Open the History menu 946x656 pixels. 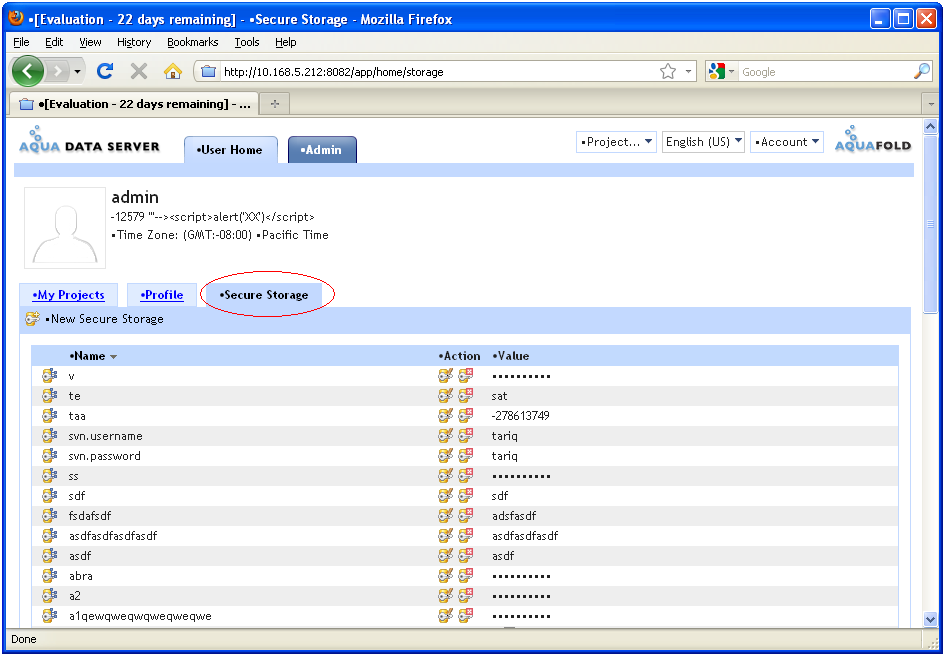tap(134, 42)
